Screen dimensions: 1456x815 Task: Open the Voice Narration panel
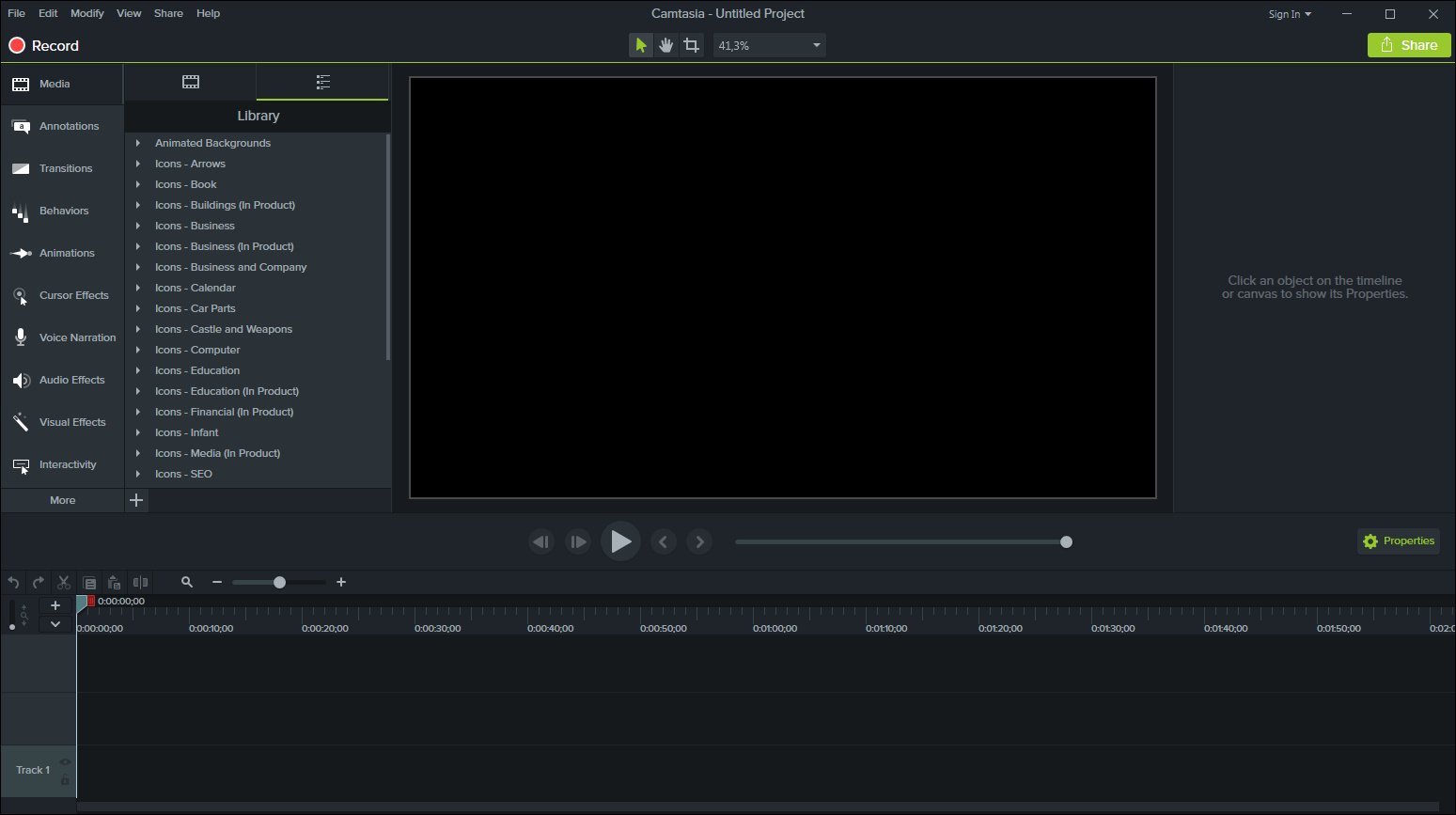[63, 337]
